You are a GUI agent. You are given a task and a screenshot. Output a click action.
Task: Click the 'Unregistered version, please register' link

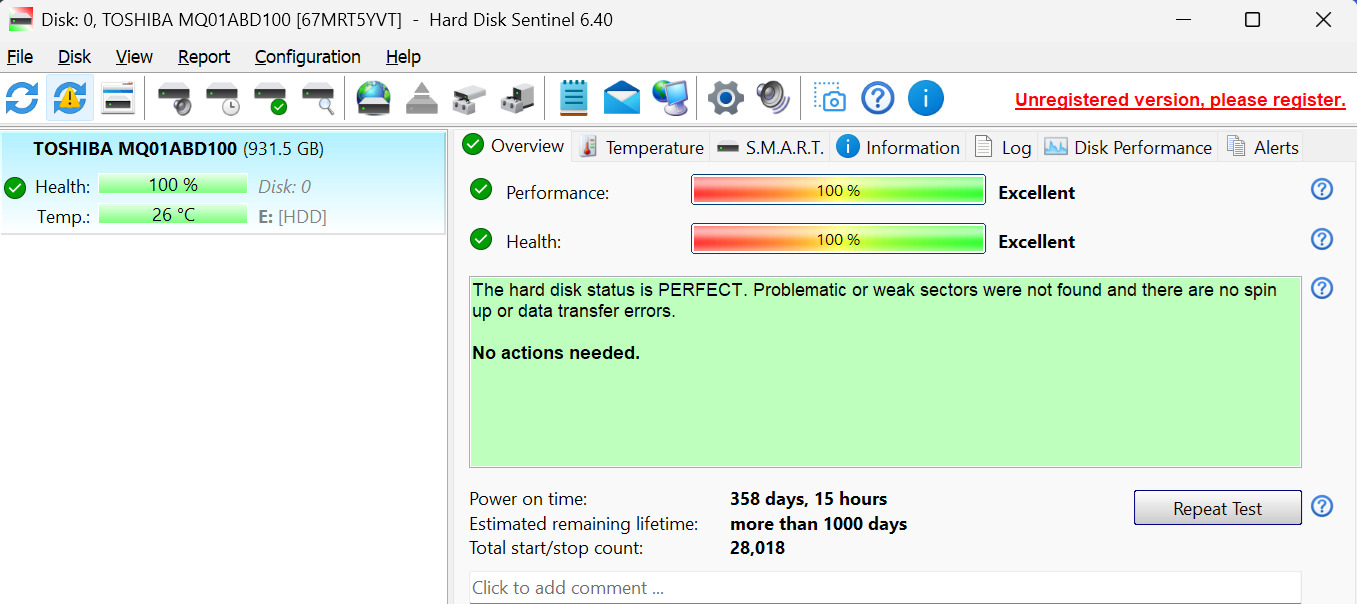pos(1180,100)
